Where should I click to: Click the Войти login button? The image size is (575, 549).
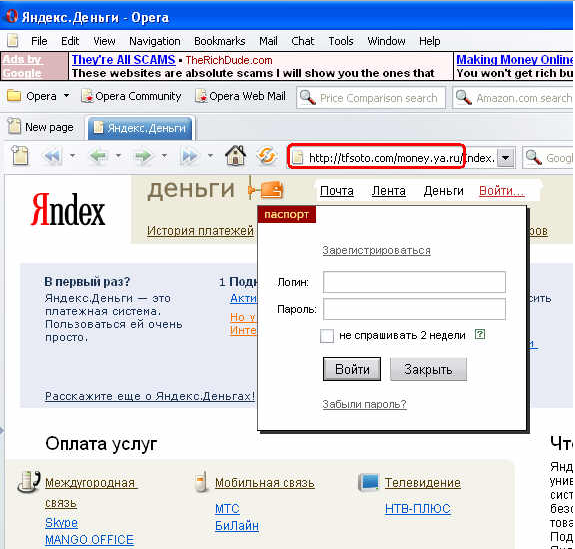point(352,369)
